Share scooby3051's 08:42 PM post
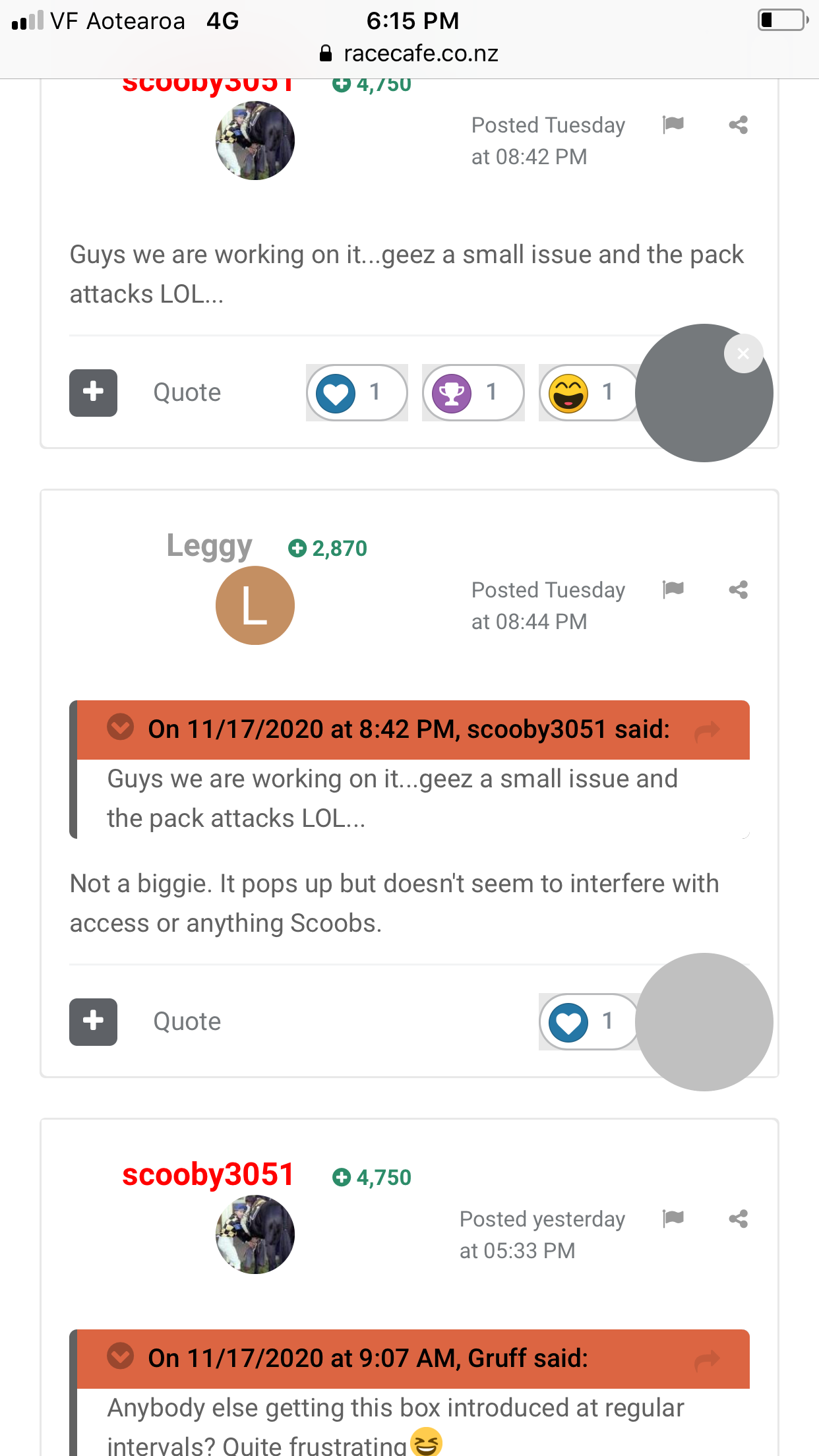This screenshot has width=819, height=1456. click(738, 125)
